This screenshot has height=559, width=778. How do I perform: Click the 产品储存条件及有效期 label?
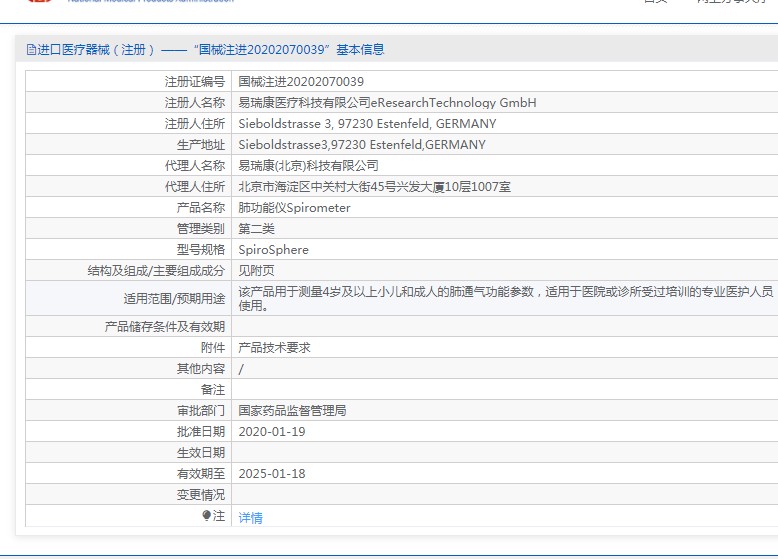tap(165, 327)
